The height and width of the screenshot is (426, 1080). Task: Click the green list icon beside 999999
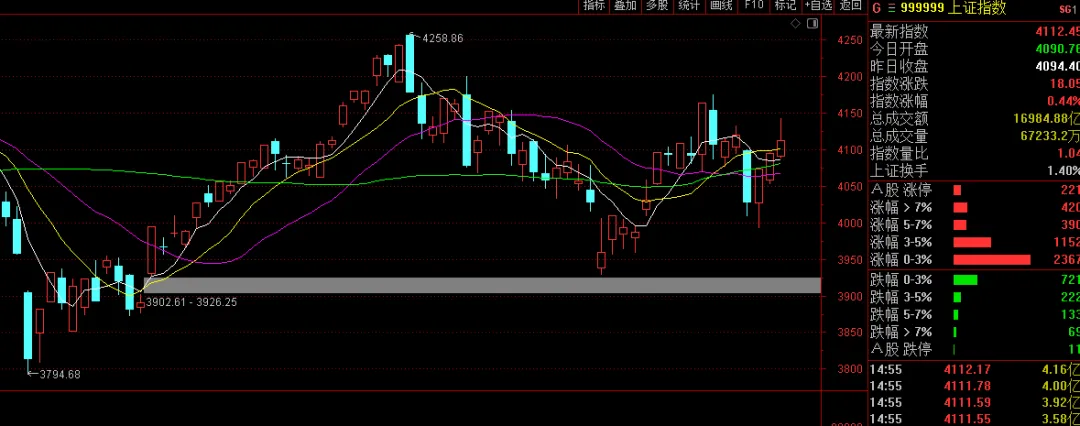click(x=891, y=8)
